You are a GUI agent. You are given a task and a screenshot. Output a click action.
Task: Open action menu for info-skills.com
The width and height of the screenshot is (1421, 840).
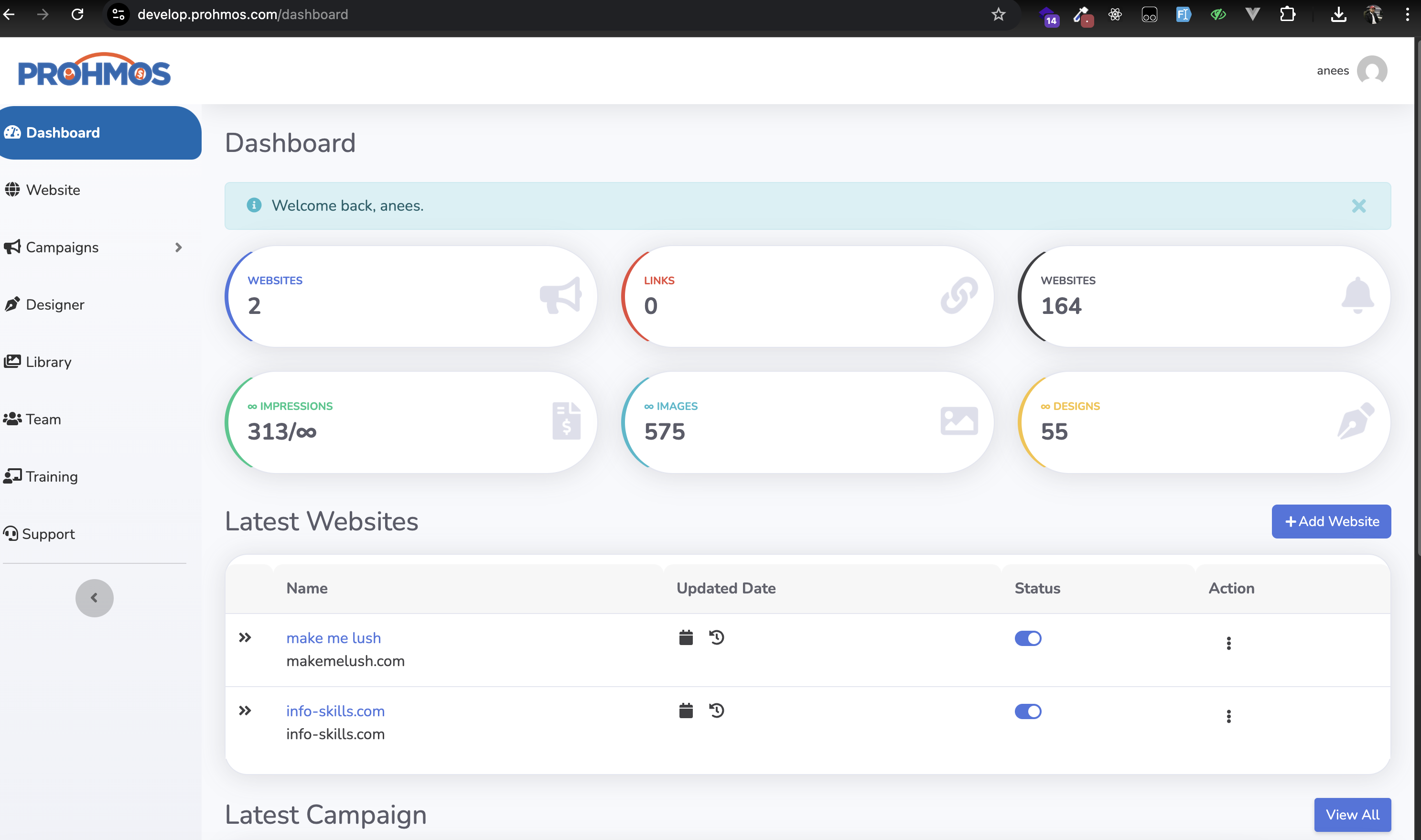(1228, 717)
